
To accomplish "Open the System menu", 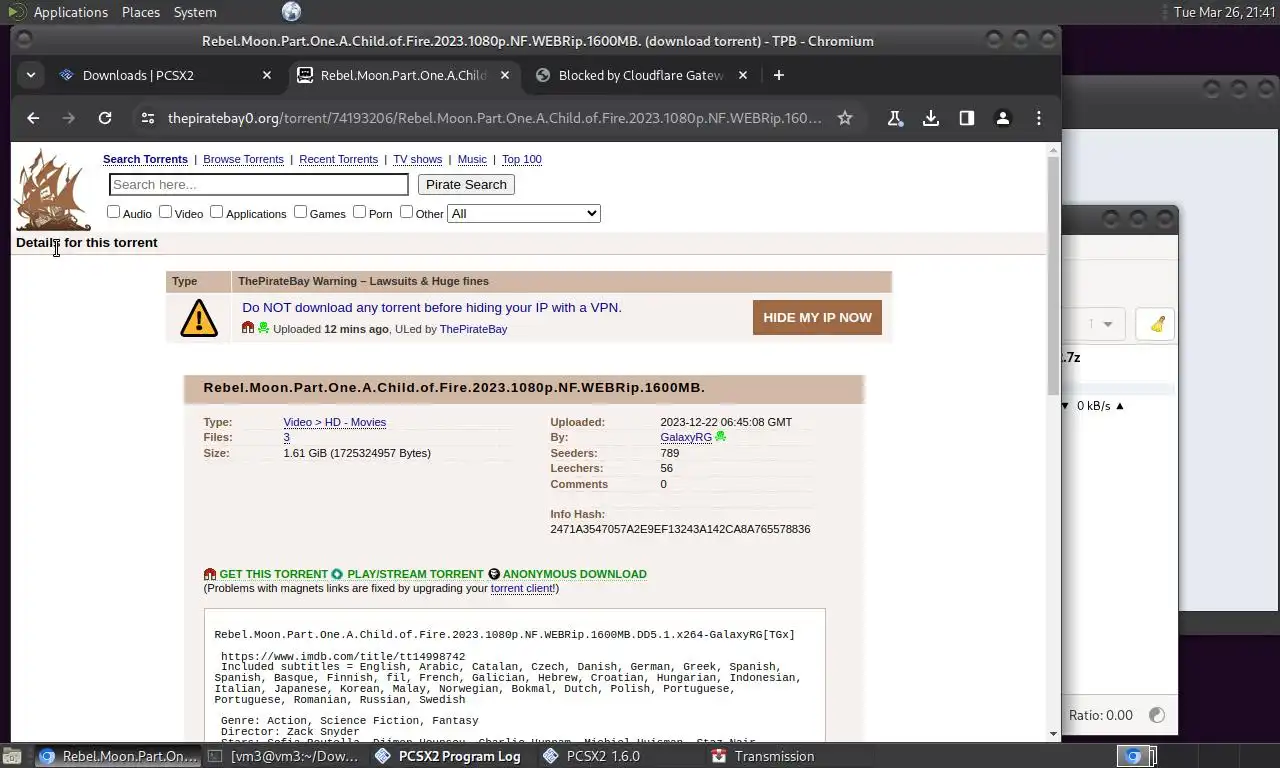I will click(x=195, y=12).
